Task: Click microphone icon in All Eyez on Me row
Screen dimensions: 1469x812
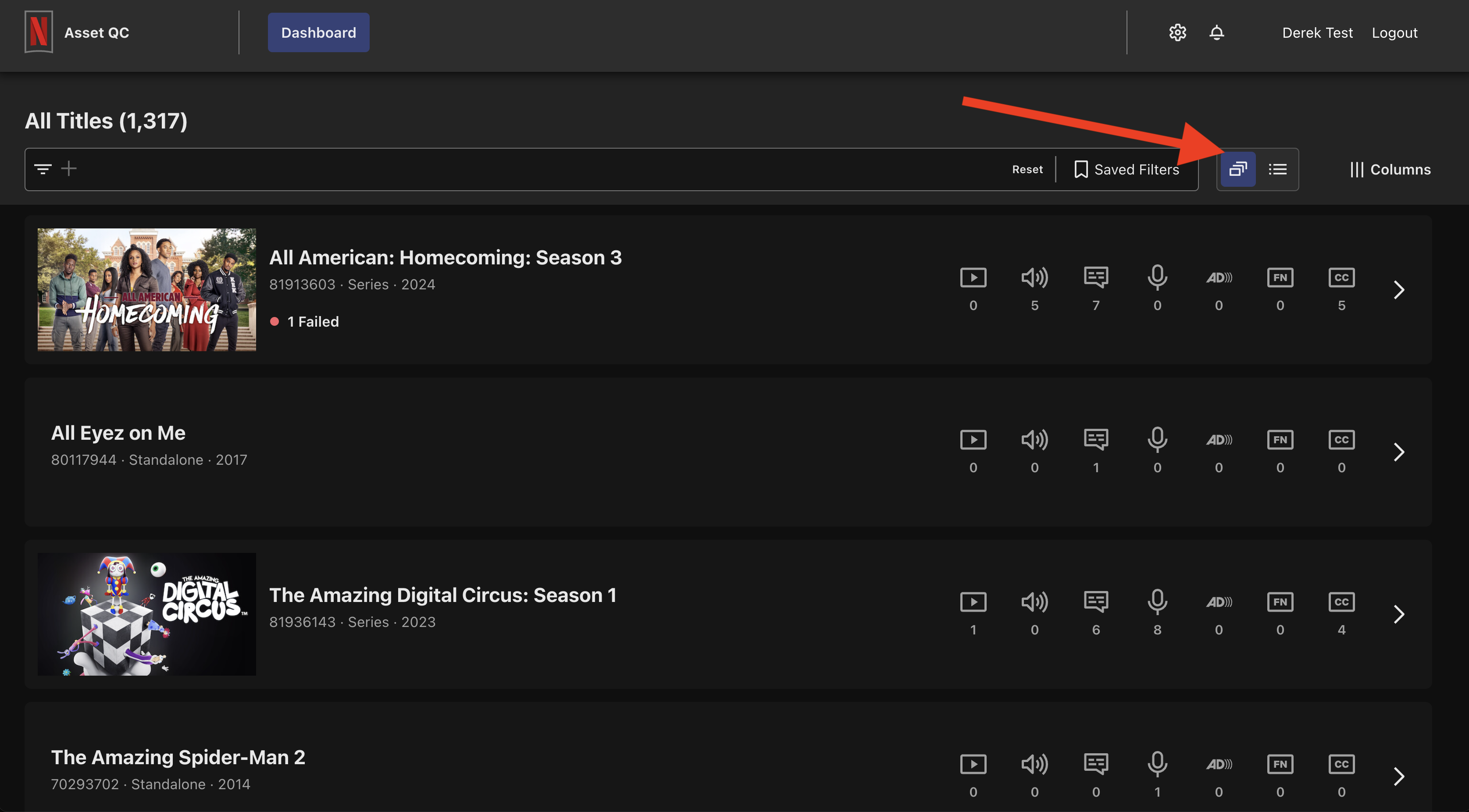Action: pos(1157,440)
